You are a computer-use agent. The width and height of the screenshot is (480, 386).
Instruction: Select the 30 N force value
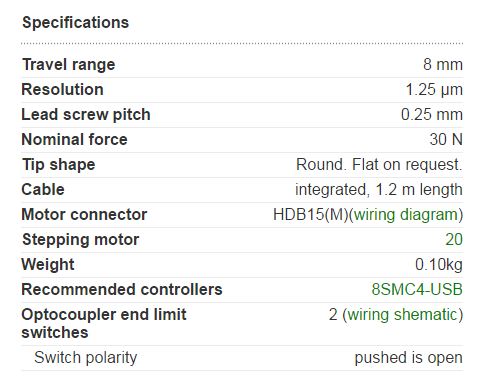446,139
